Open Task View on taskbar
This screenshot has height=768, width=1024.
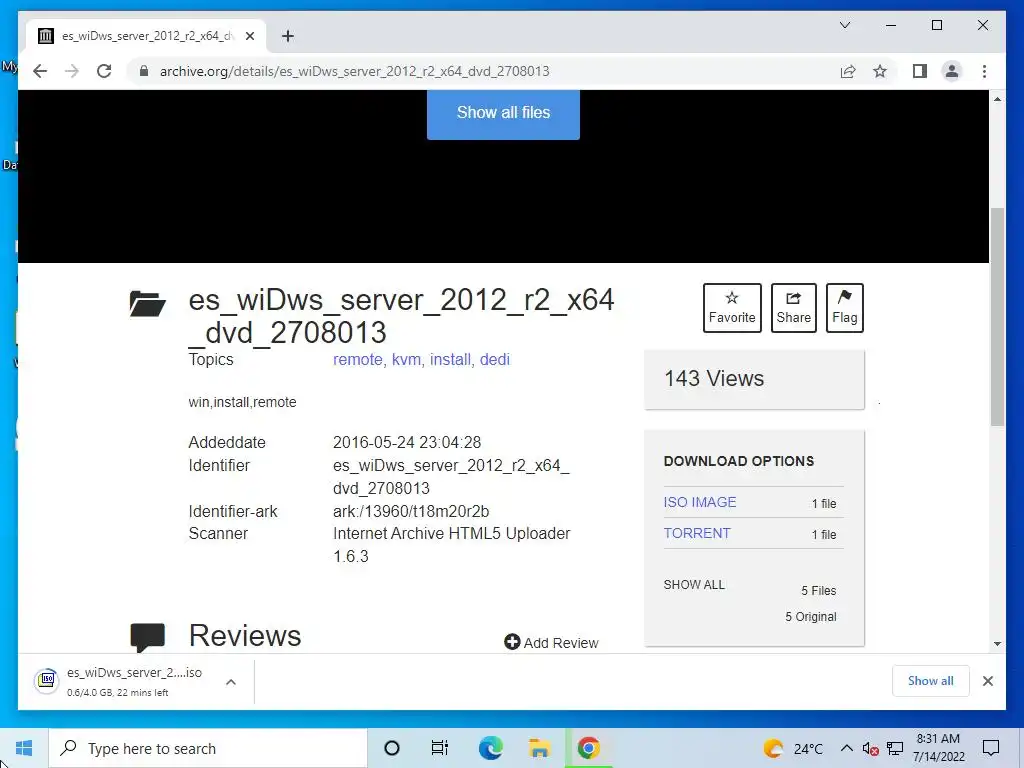[440, 748]
